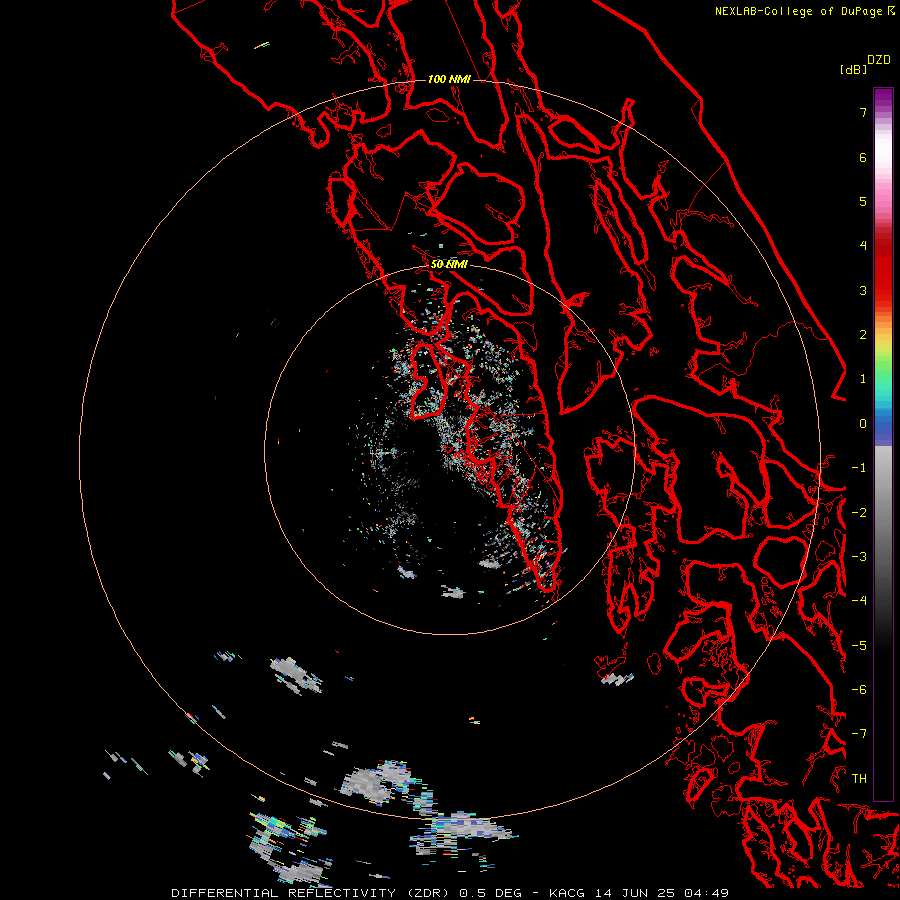Click the 0 value on color scale
Screen dimensions: 900x900
(863, 424)
